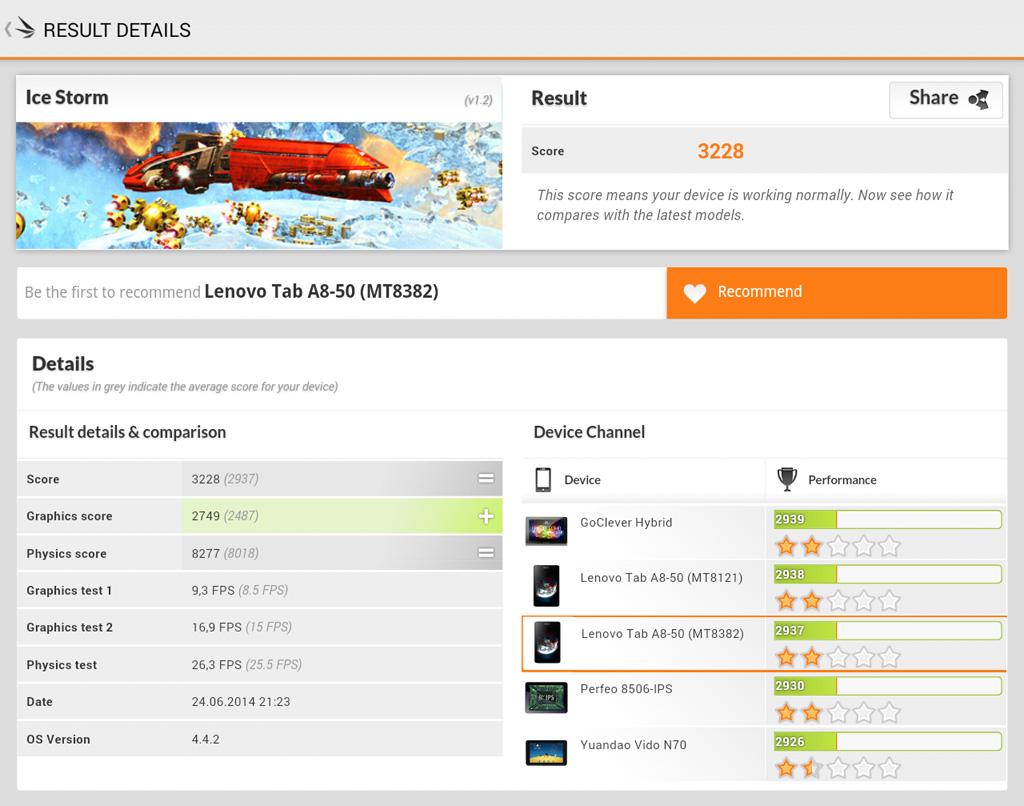Expand the Physics score row icon
The height and width of the screenshot is (806, 1024).
tap(486, 553)
